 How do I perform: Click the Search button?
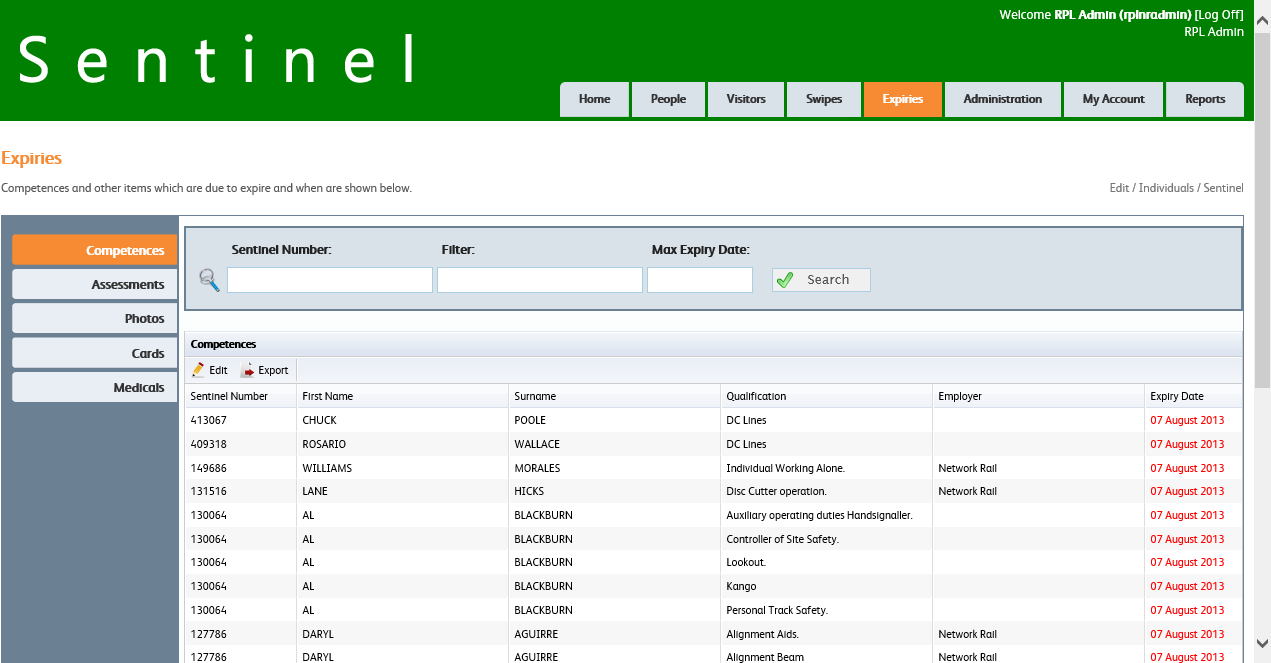[821, 280]
